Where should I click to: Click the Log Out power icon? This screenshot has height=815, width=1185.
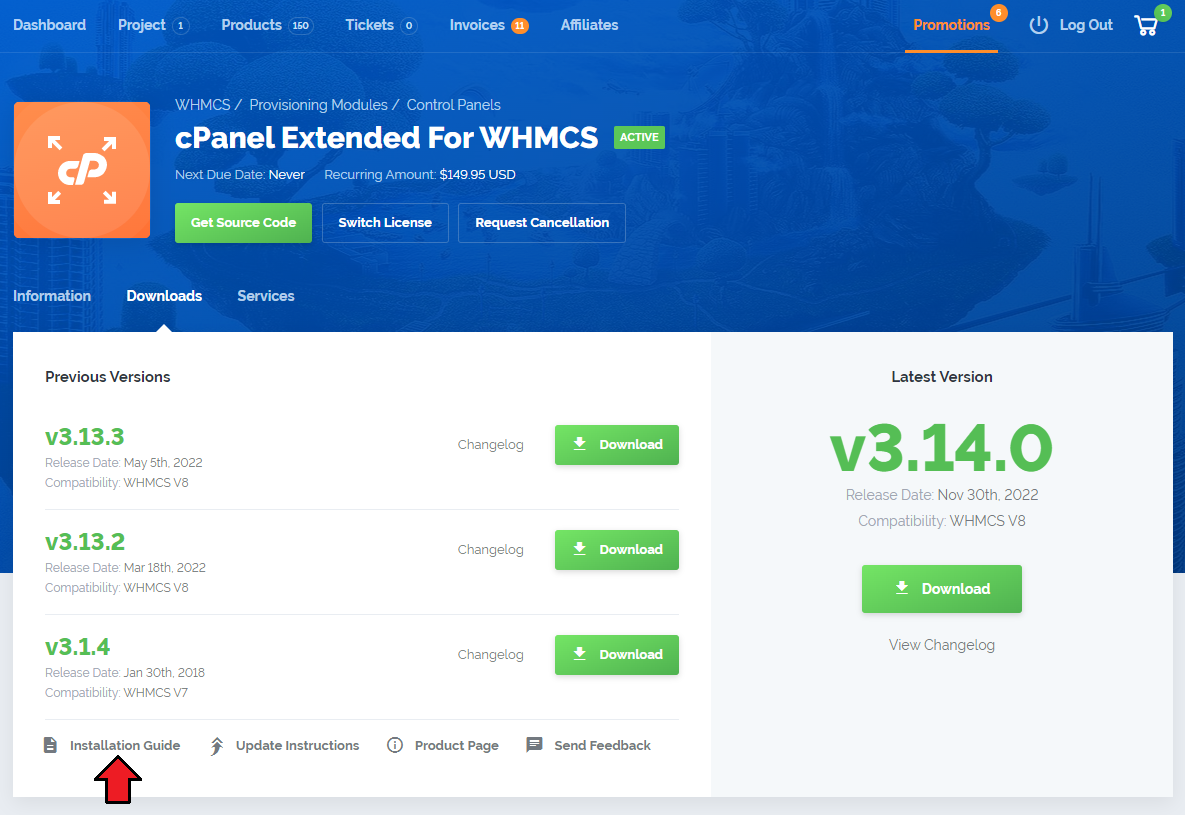1039,25
